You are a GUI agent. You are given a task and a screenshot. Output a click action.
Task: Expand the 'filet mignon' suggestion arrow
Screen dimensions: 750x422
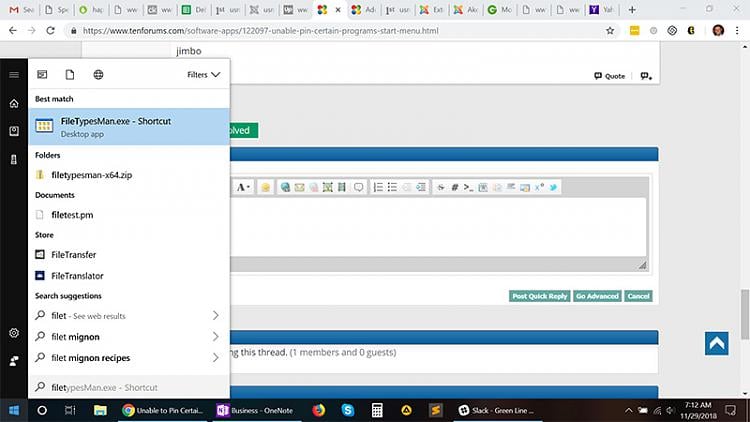pyautogui.click(x=216, y=337)
